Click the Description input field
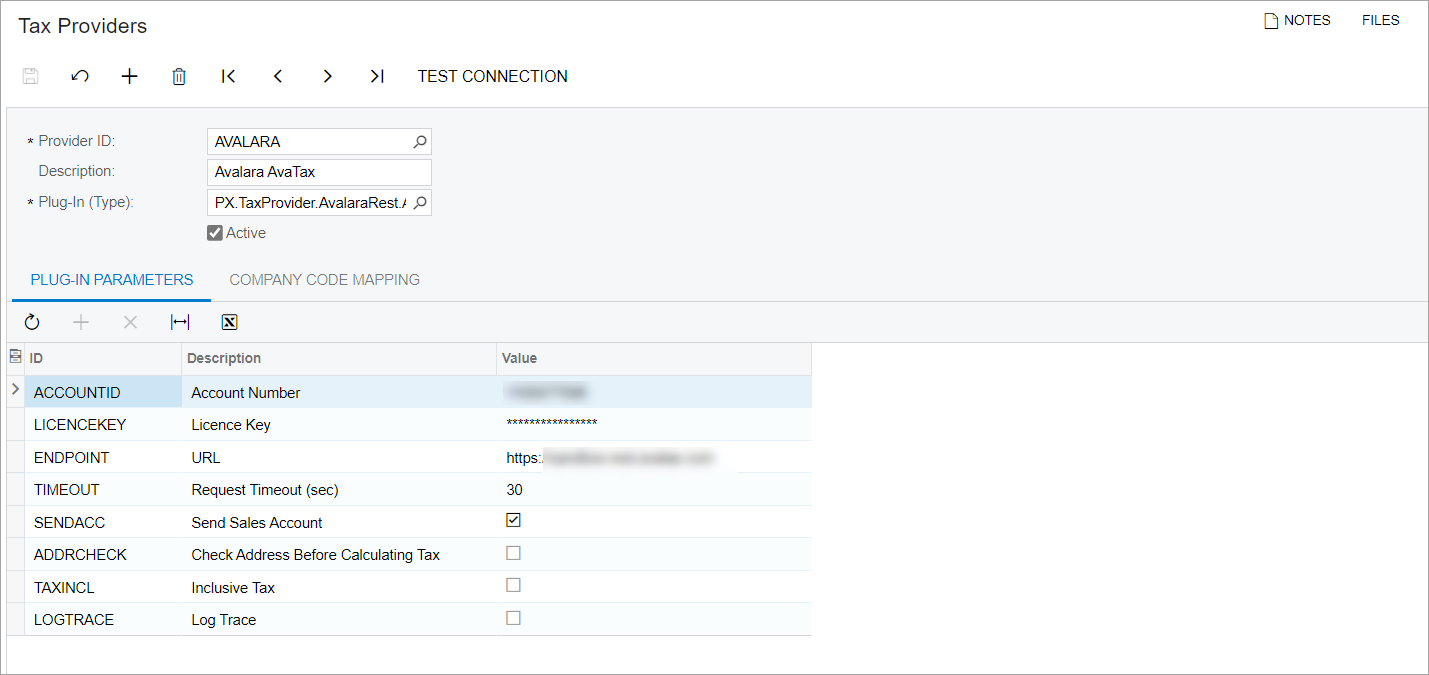 pos(318,172)
